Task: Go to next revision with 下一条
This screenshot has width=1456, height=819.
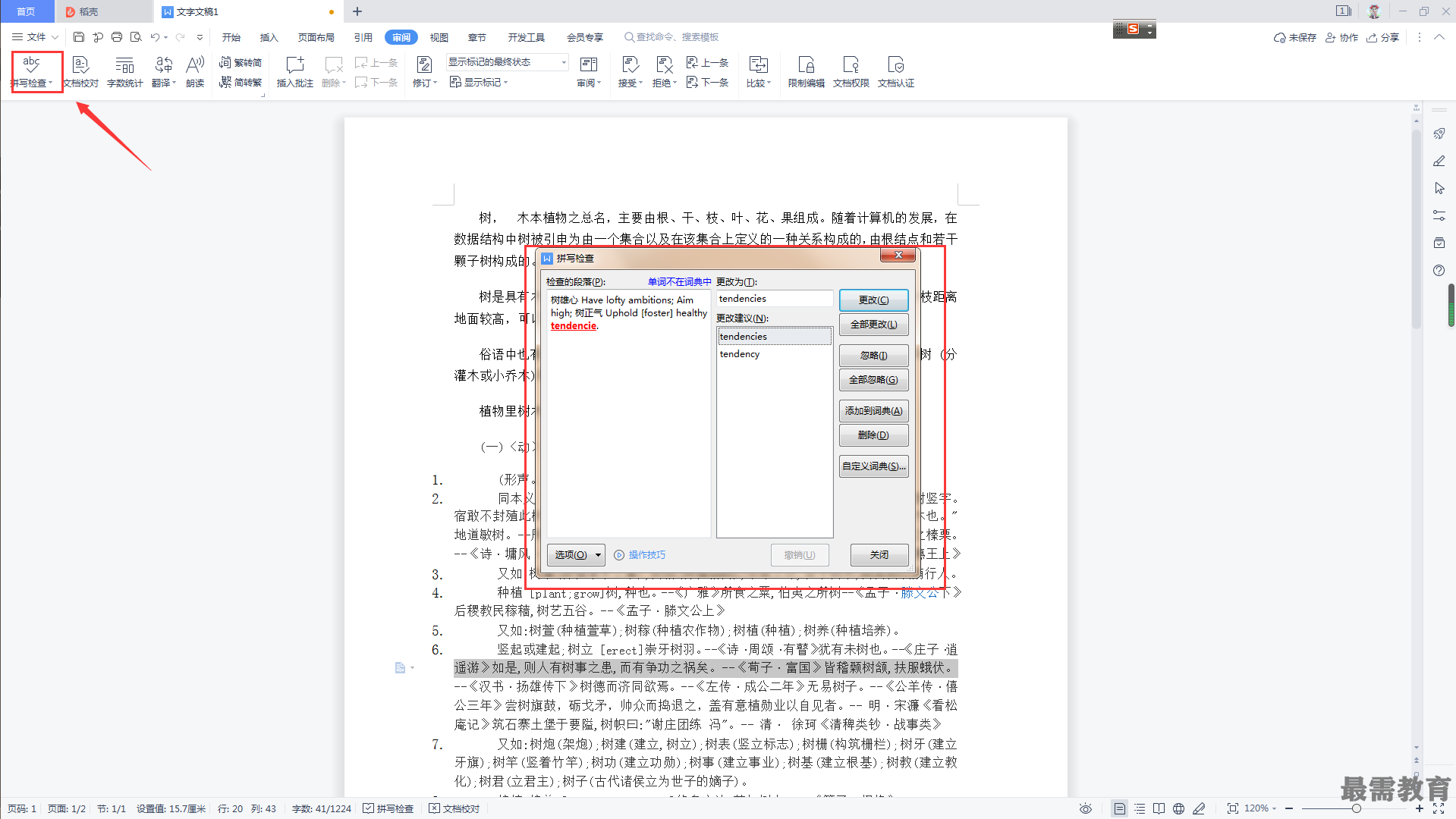Action: 707,82
